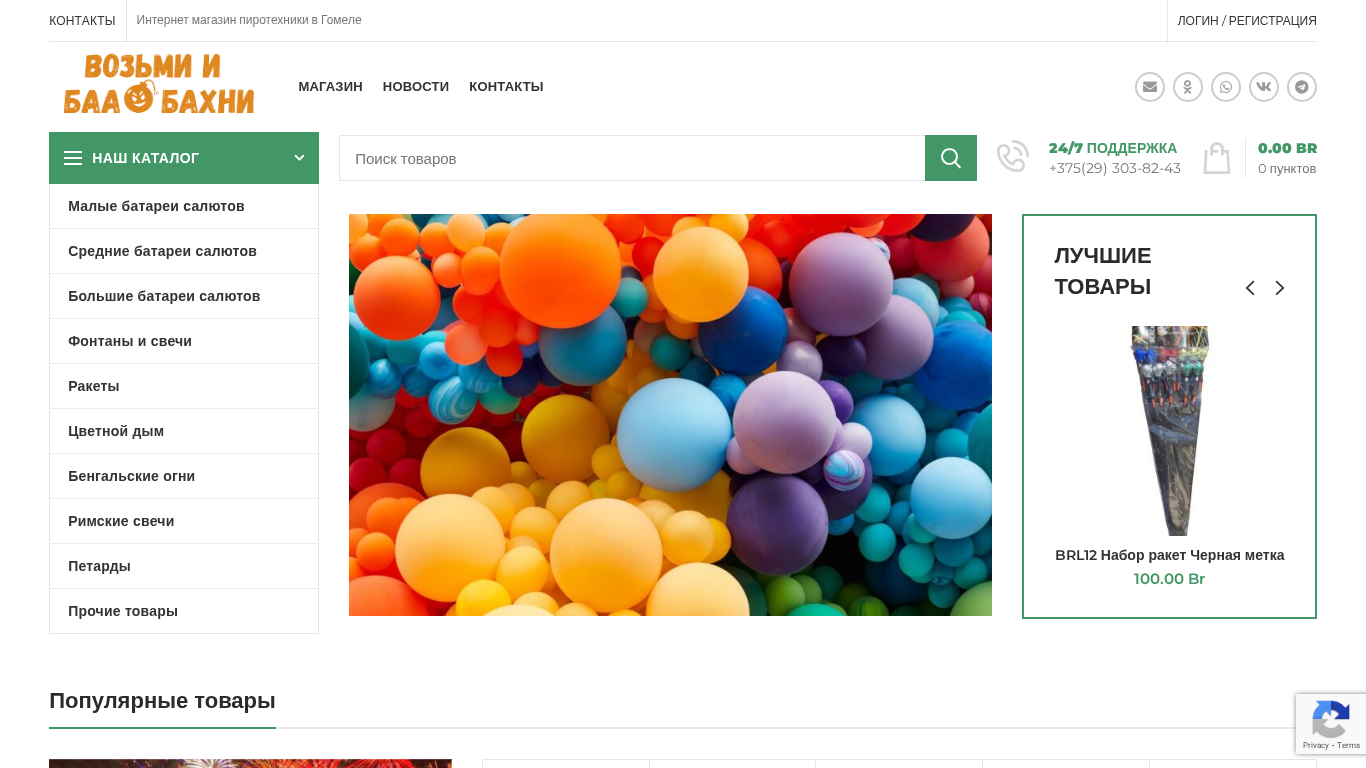Screen dimensions: 1366x768
Task: Open Контакты link in the top bar
Action: [x=82, y=21]
